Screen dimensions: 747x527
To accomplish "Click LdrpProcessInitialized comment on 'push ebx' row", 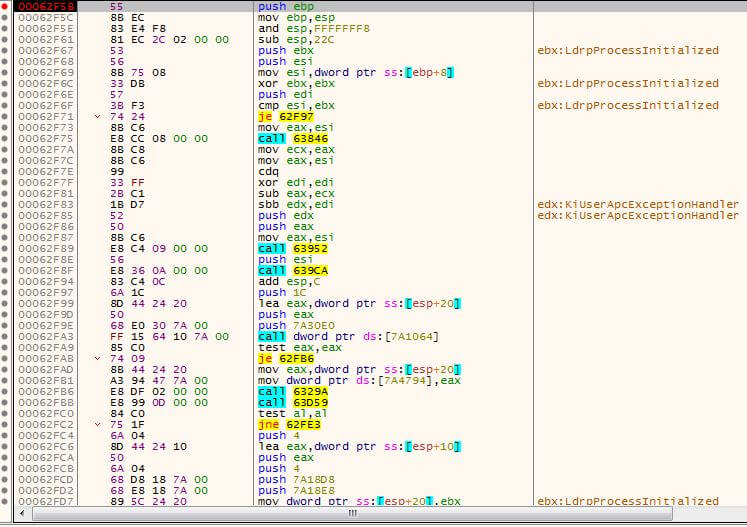I will point(628,51).
